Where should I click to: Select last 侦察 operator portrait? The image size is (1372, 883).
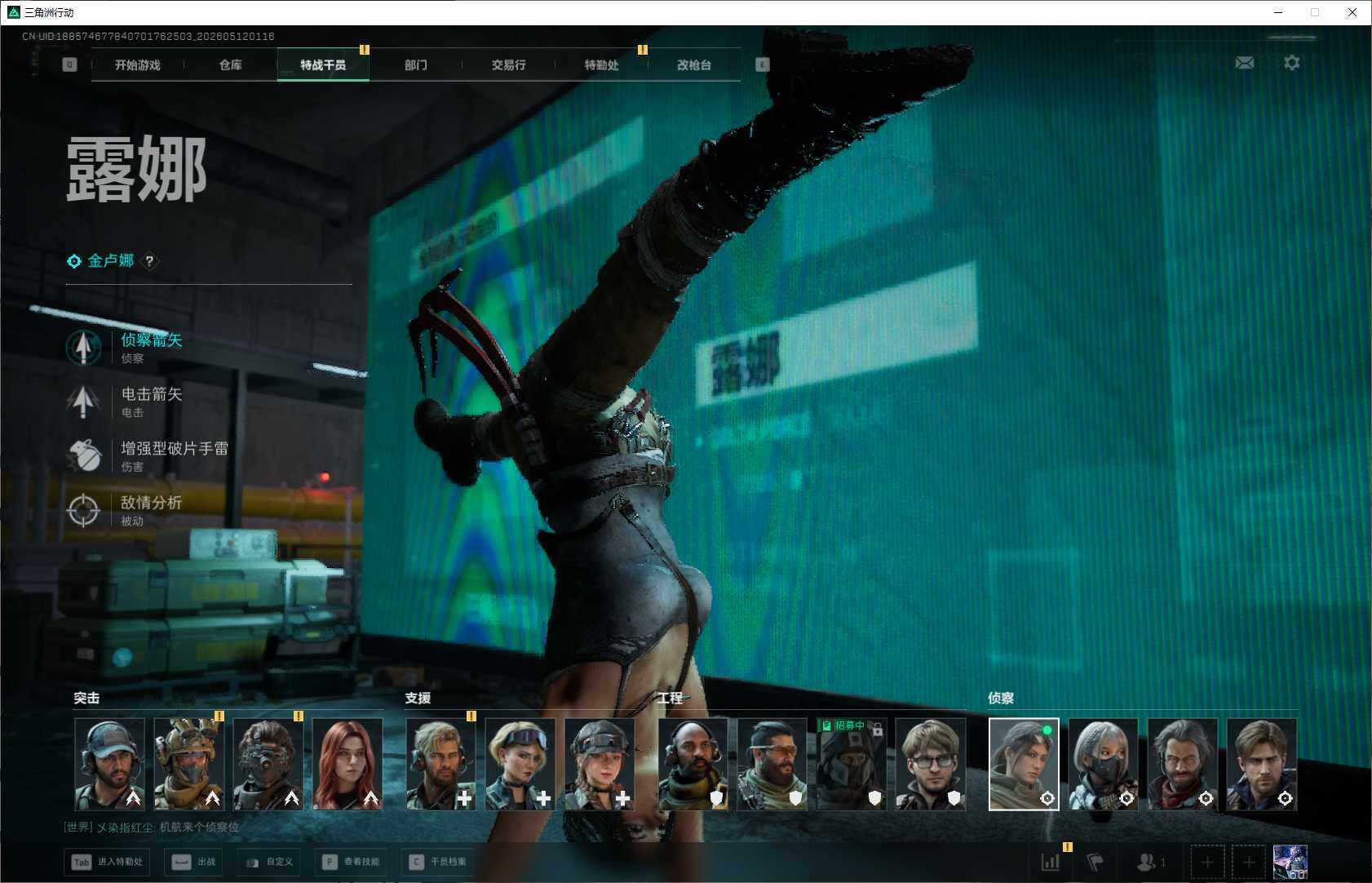coord(1261,765)
